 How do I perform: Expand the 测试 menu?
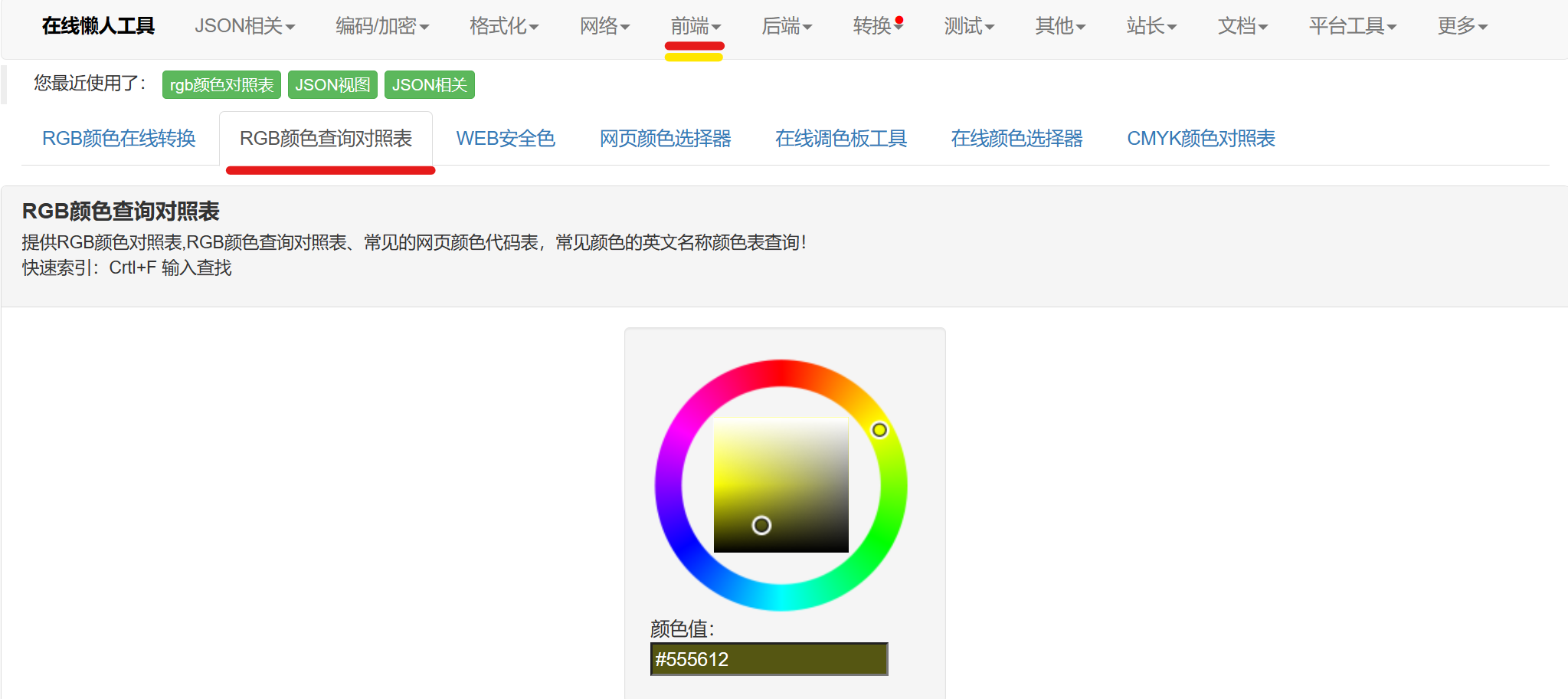pyautogui.click(x=969, y=26)
